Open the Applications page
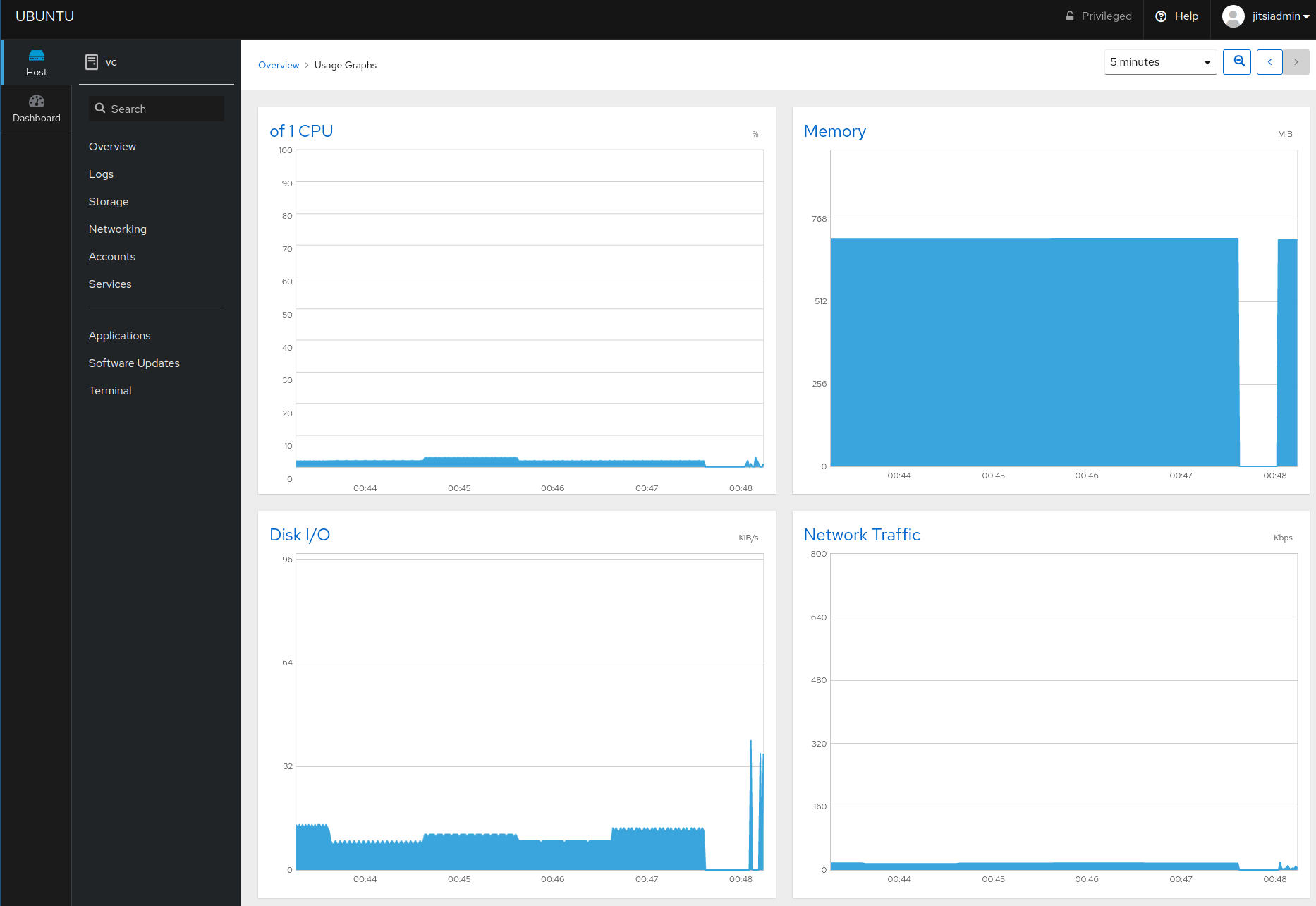 coord(120,336)
